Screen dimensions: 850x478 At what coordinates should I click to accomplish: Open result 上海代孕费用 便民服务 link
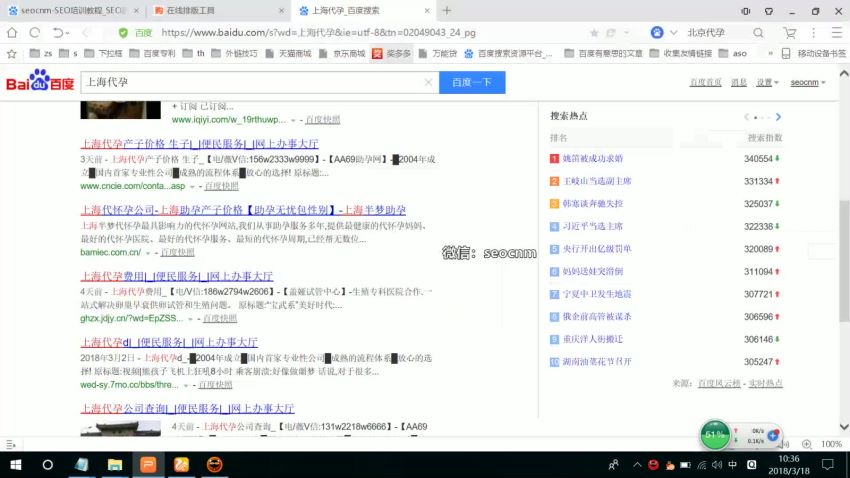click(x=177, y=276)
